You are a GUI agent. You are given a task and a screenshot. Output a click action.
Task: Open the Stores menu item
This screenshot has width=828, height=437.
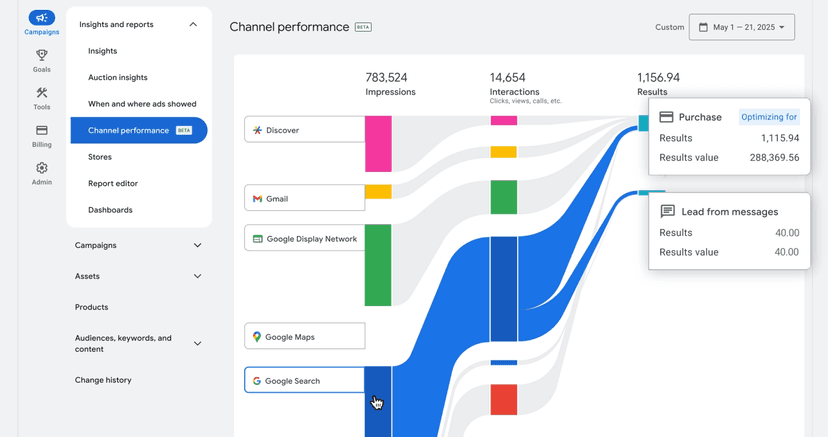click(100, 157)
